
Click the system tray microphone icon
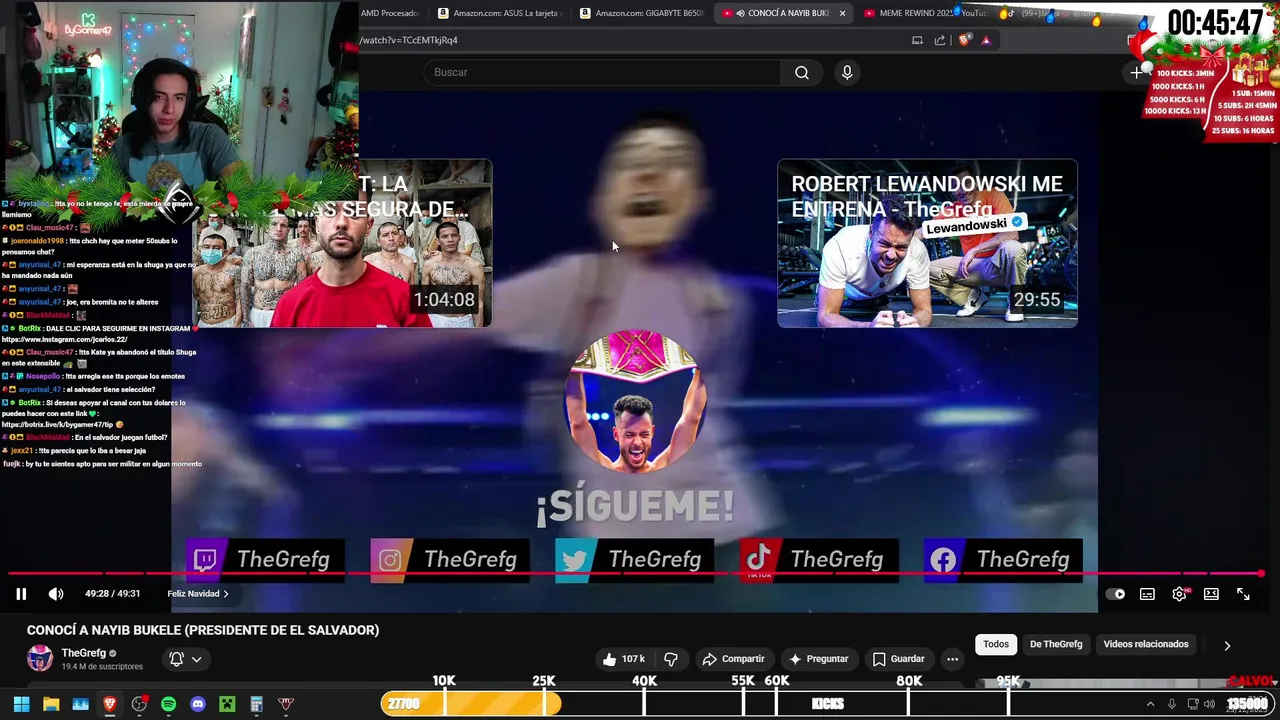(x=1172, y=704)
